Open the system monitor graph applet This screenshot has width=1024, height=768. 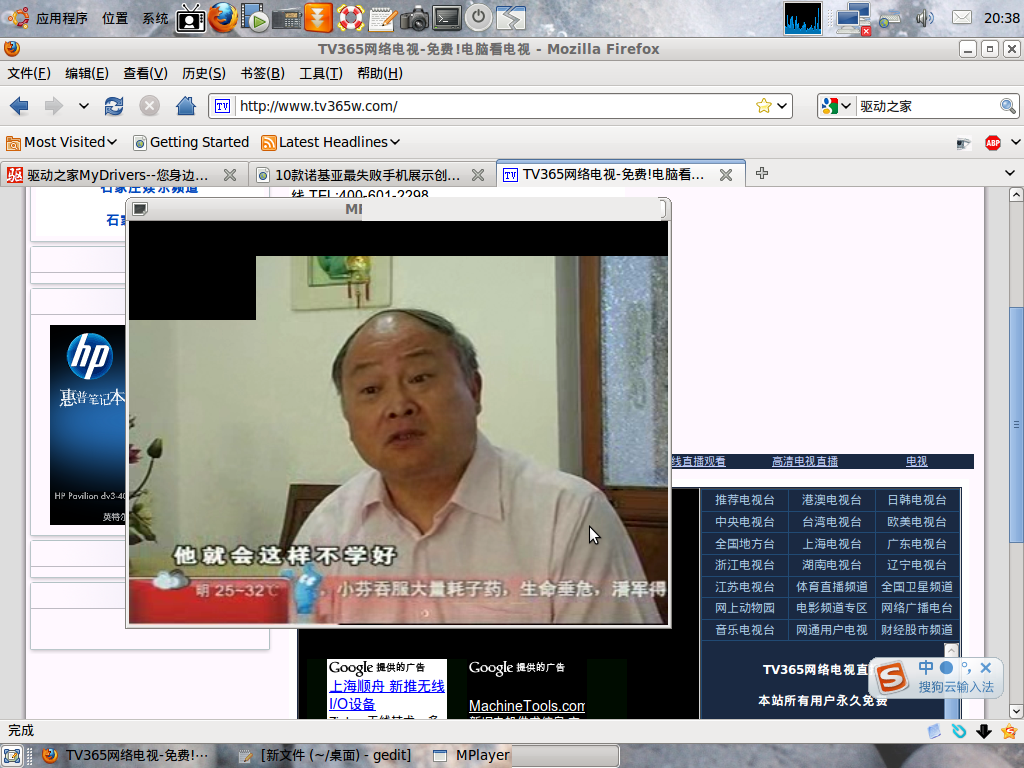pyautogui.click(x=803, y=18)
